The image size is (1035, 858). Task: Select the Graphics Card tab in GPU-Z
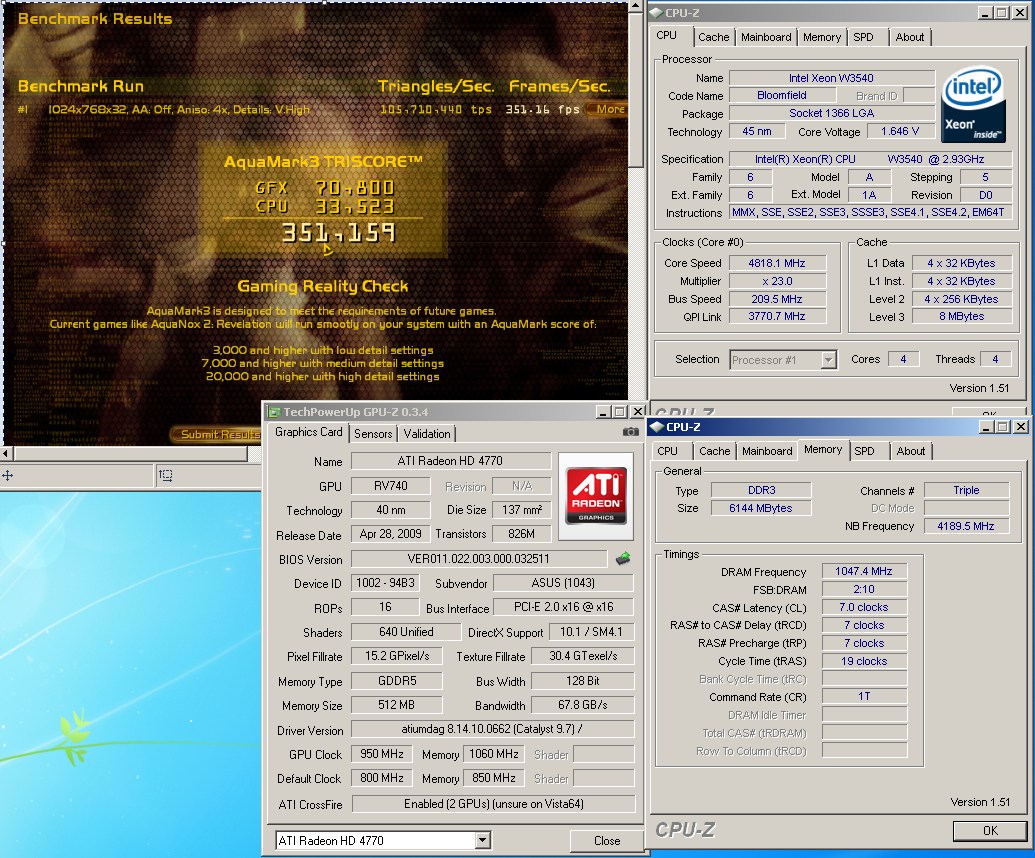click(x=308, y=432)
